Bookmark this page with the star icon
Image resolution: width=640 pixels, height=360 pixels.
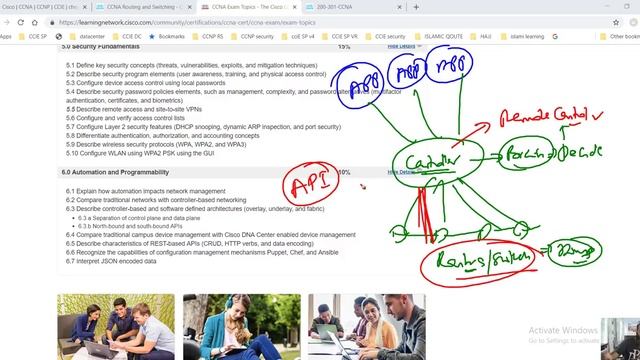(x=616, y=22)
